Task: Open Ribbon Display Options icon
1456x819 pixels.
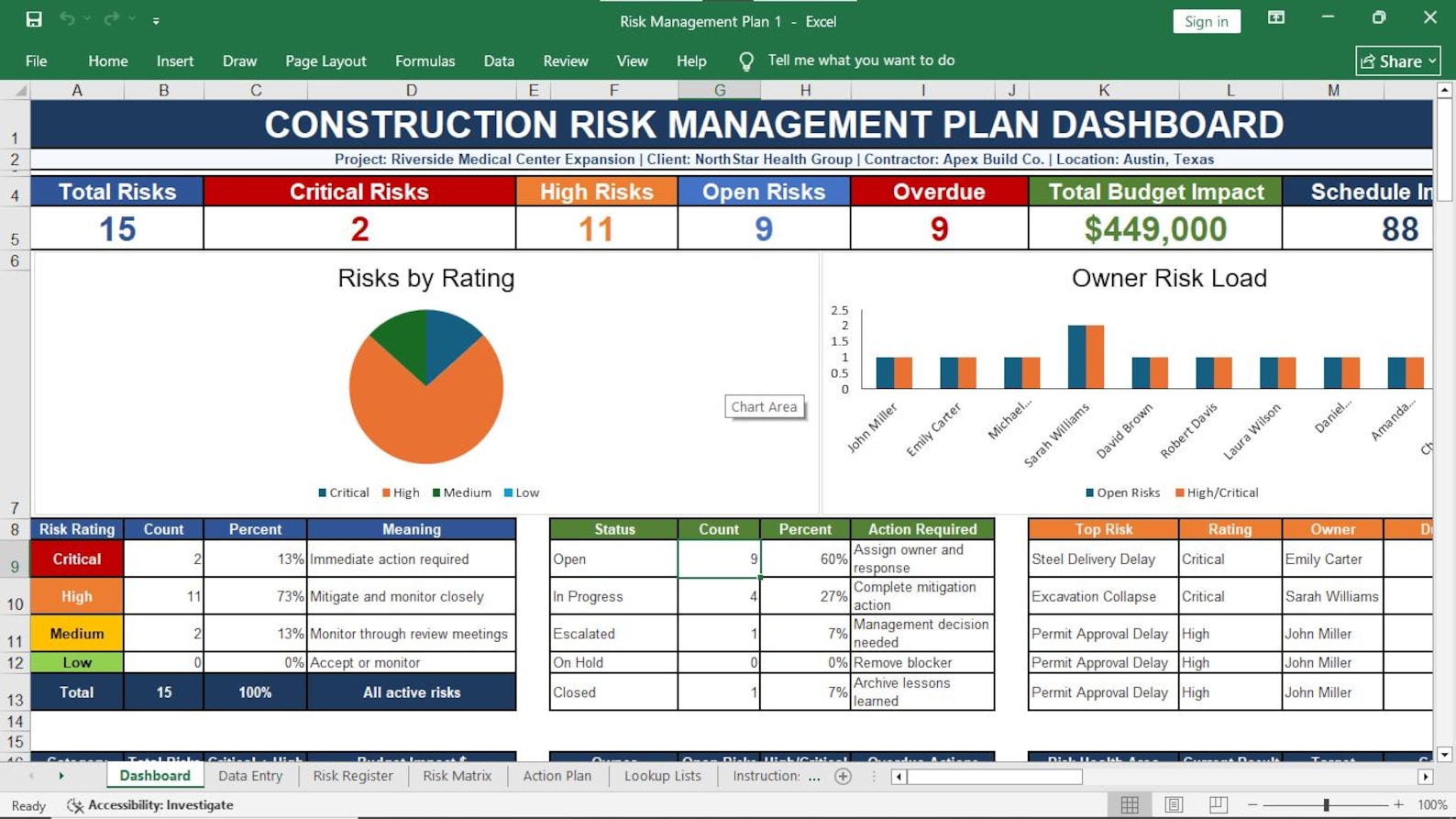Action: 1276,18
